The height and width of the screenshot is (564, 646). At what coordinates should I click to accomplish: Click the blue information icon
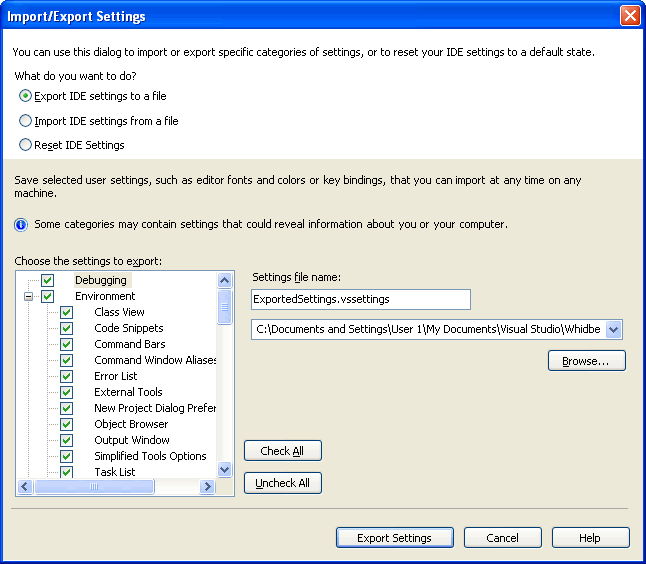click(21, 225)
